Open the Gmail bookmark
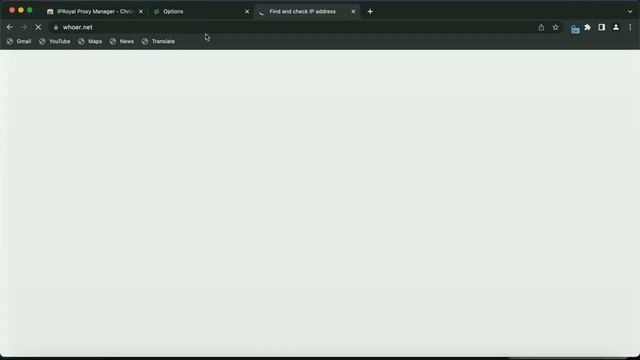Image resolution: width=640 pixels, height=360 pixels. [x=19, y=41]
